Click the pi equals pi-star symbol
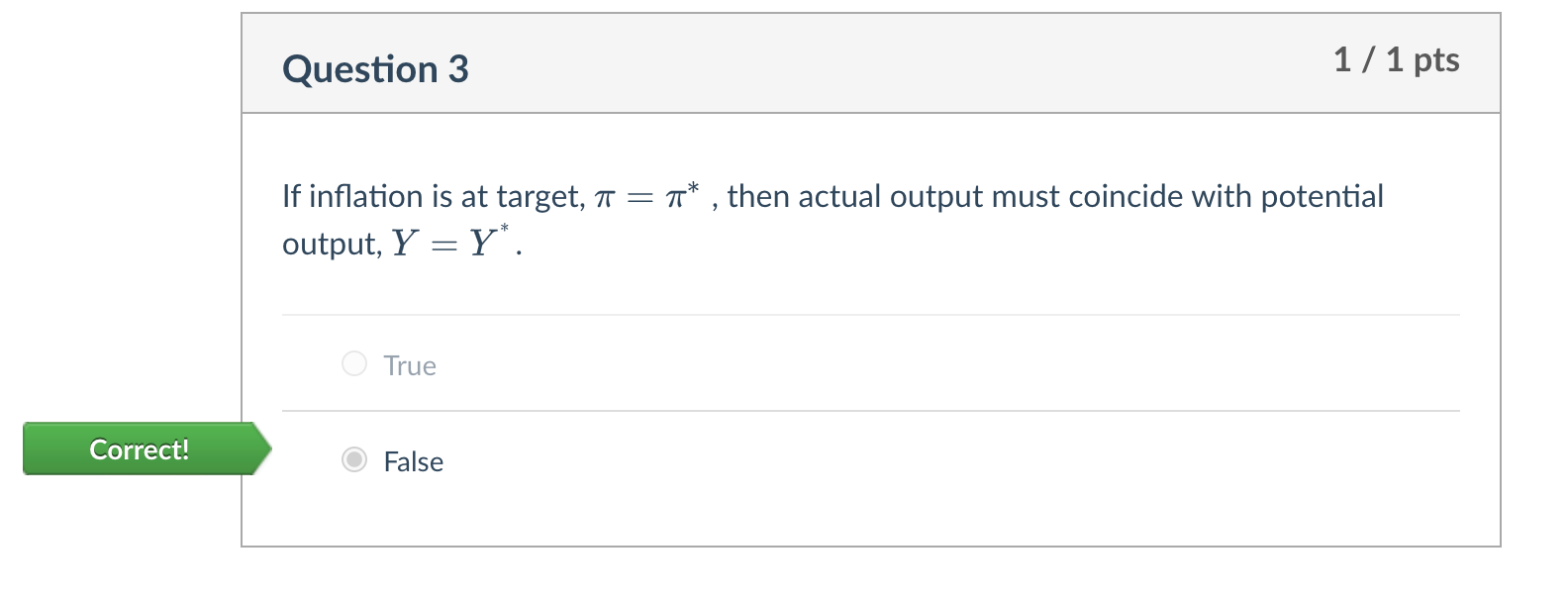The image size is (1568, 600). coord(648,195)
